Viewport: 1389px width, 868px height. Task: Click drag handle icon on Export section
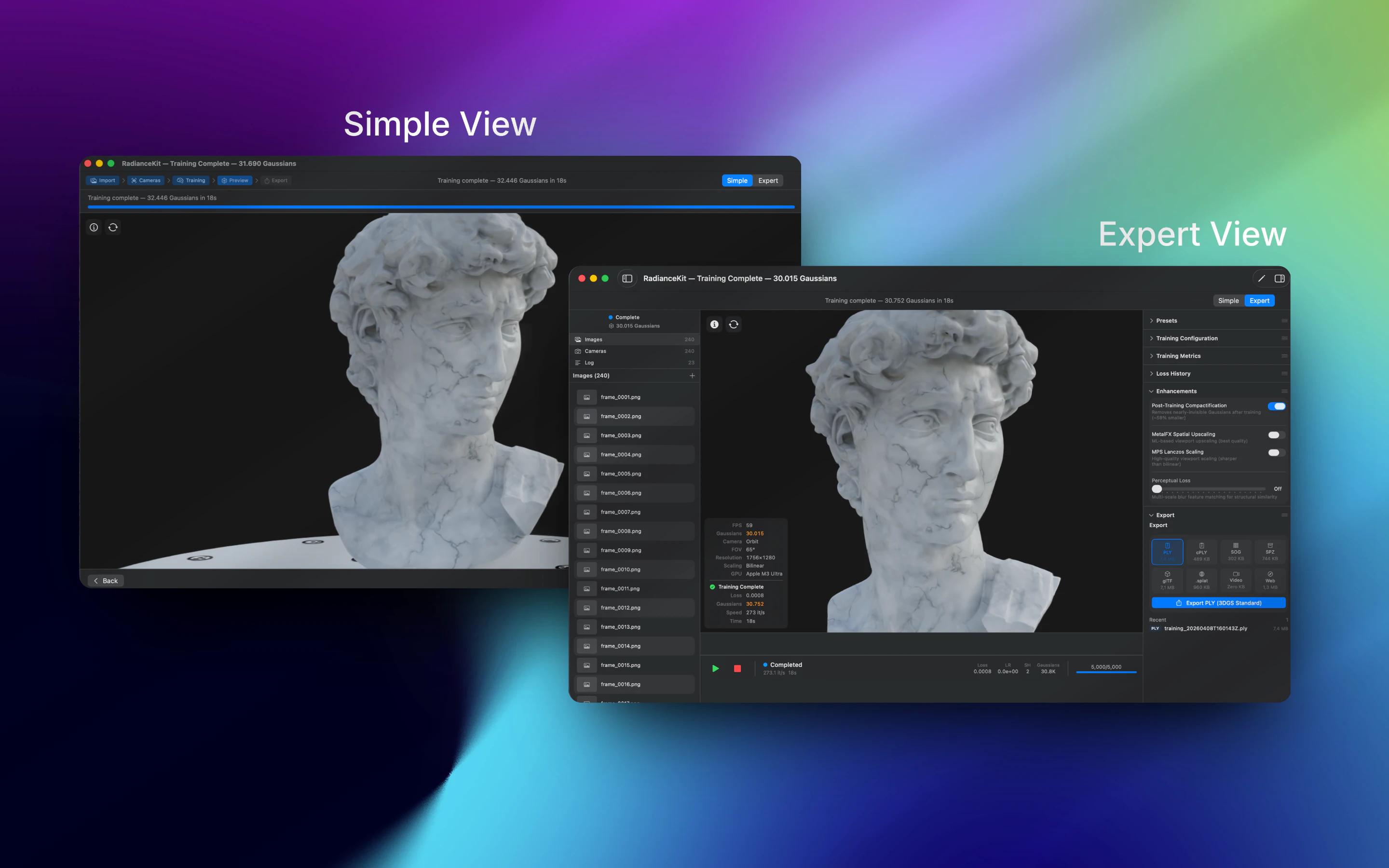[1284, 515]
